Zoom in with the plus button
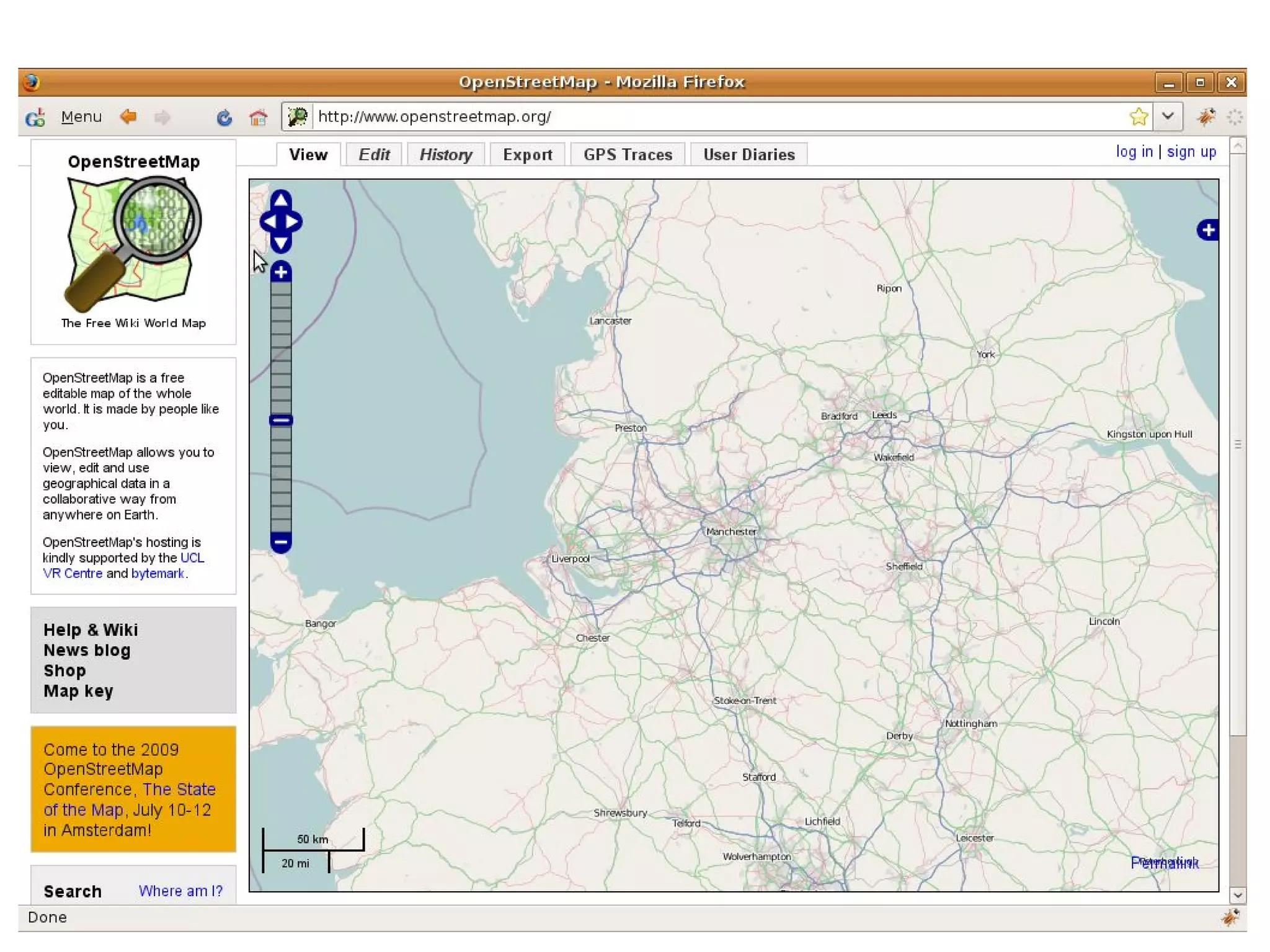Viewport: 1270px width, 952px height. click(x=281, y=272)
